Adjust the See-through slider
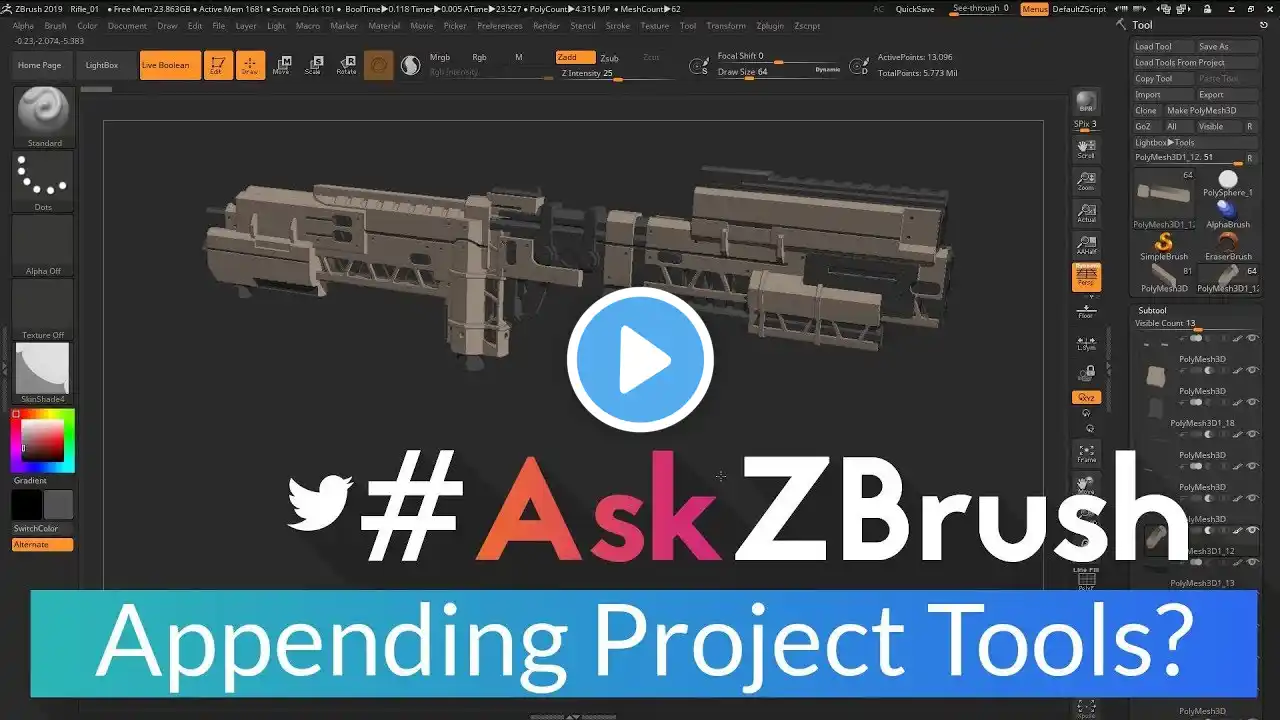The height and width of the screenshot is (720, 1280). coord(981,8)
